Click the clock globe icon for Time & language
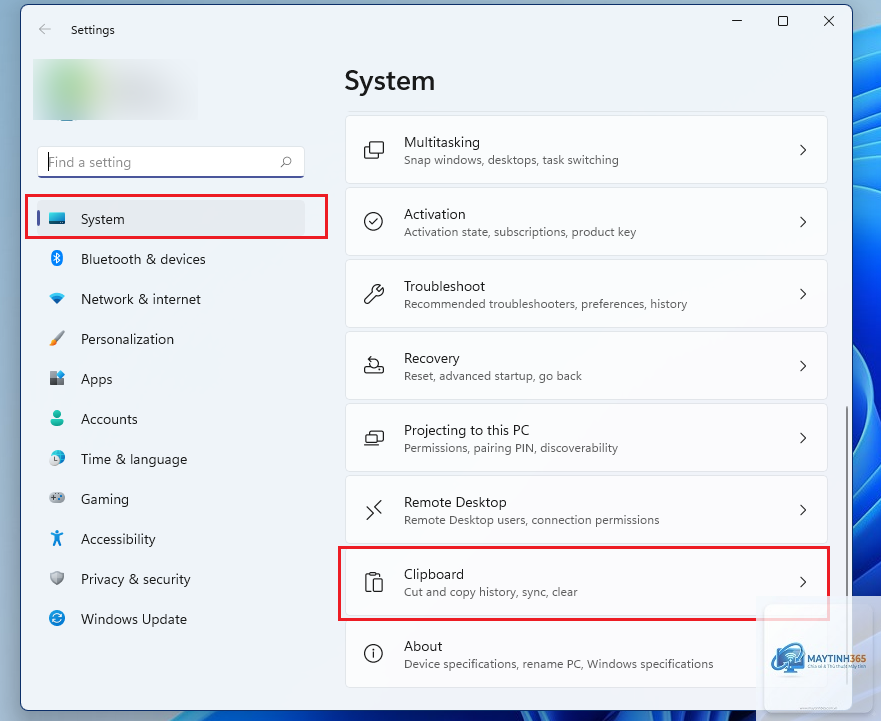The width and height of the screenshot is (881, 721). (x=57, y=458)
